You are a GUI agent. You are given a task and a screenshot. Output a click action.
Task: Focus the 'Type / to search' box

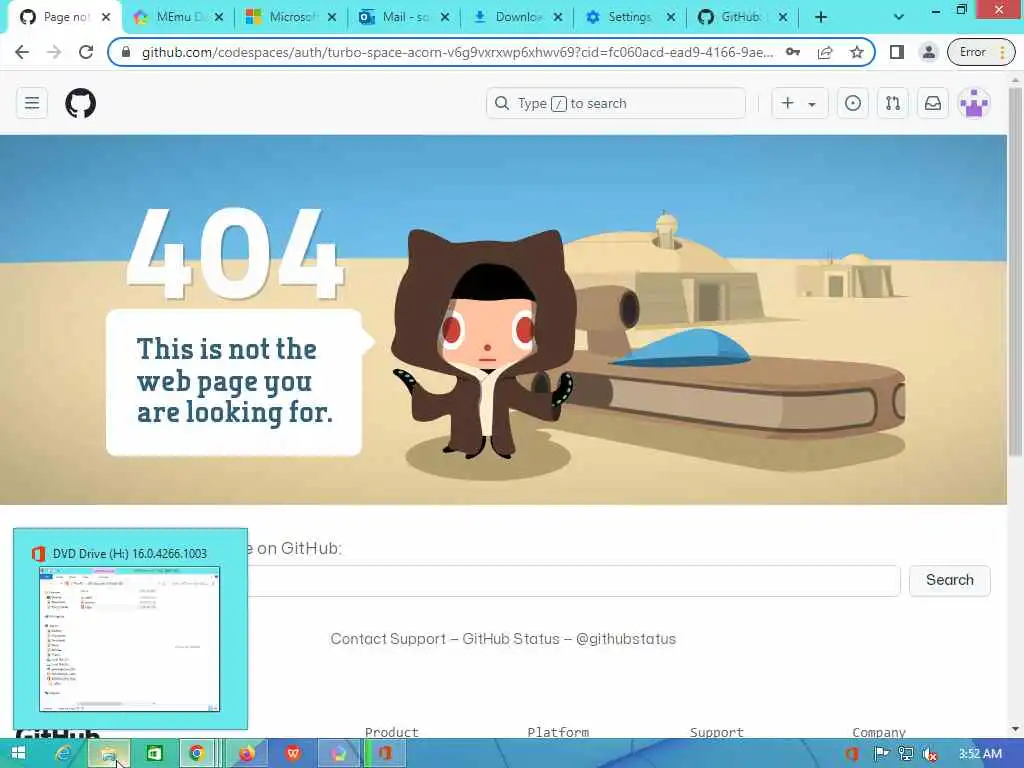615,103
